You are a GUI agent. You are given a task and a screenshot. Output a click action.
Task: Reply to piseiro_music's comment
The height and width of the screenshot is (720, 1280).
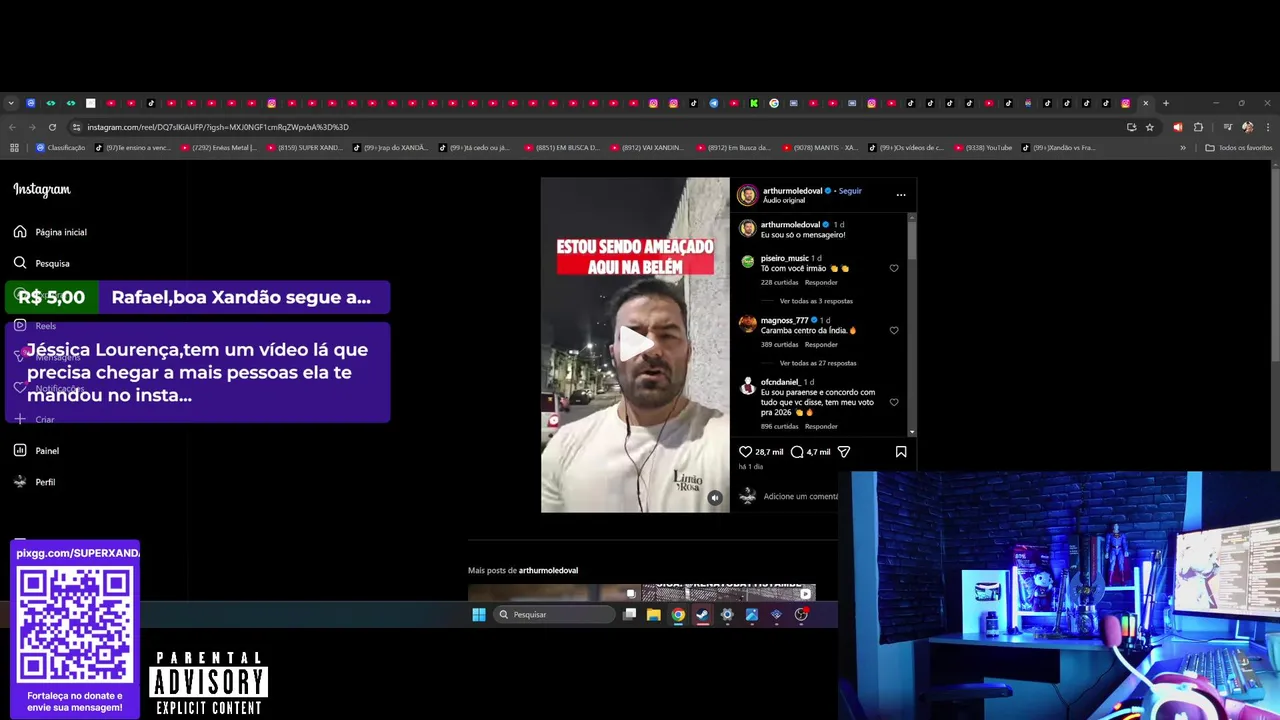(821, 283)
